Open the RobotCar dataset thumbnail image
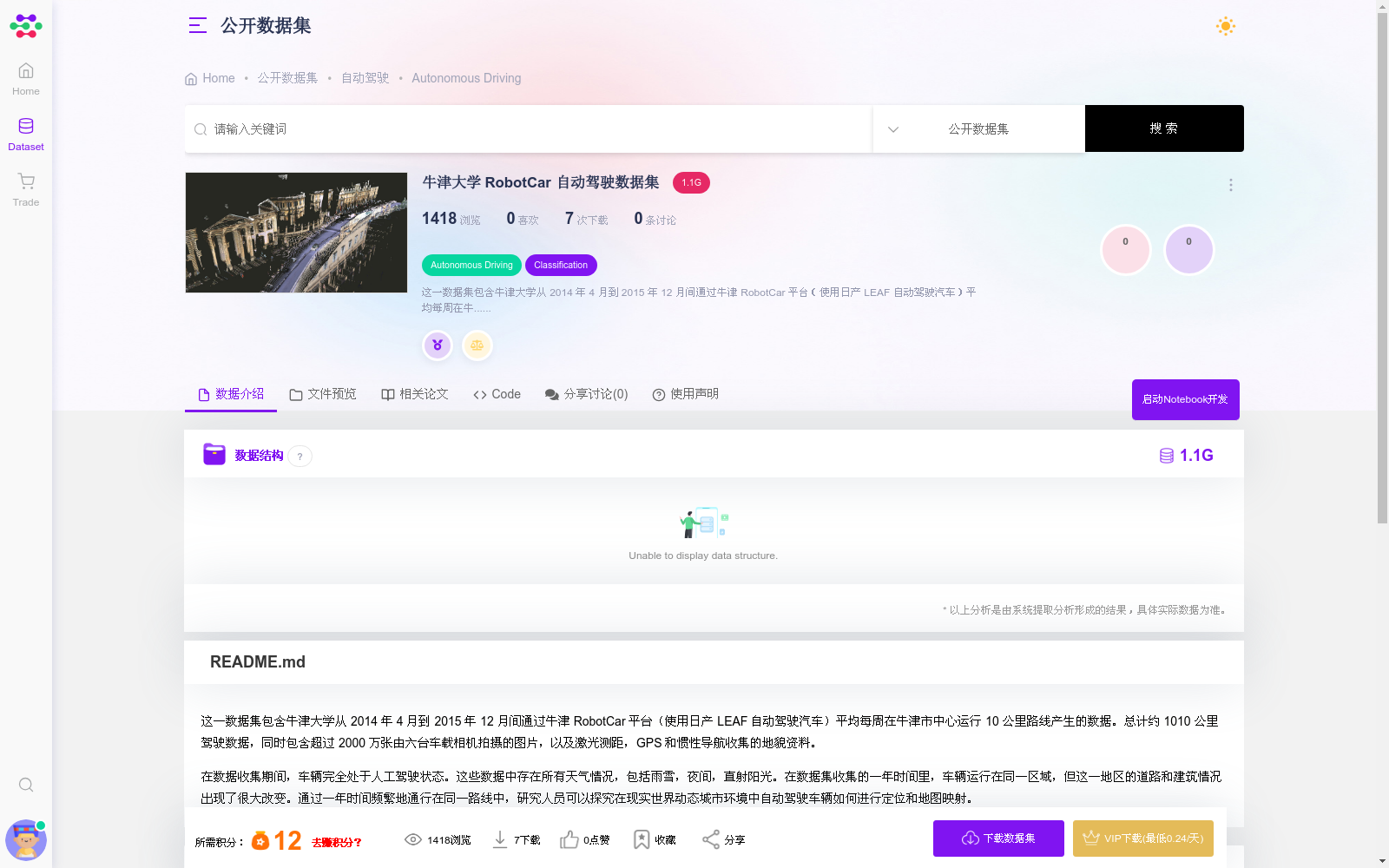Screen dimensions: 1389x868 [296, 233]
